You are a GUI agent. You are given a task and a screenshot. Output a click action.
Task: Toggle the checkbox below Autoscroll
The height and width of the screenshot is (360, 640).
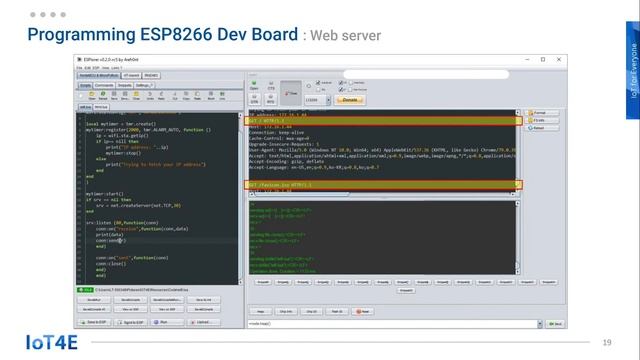tap(318, 89)
